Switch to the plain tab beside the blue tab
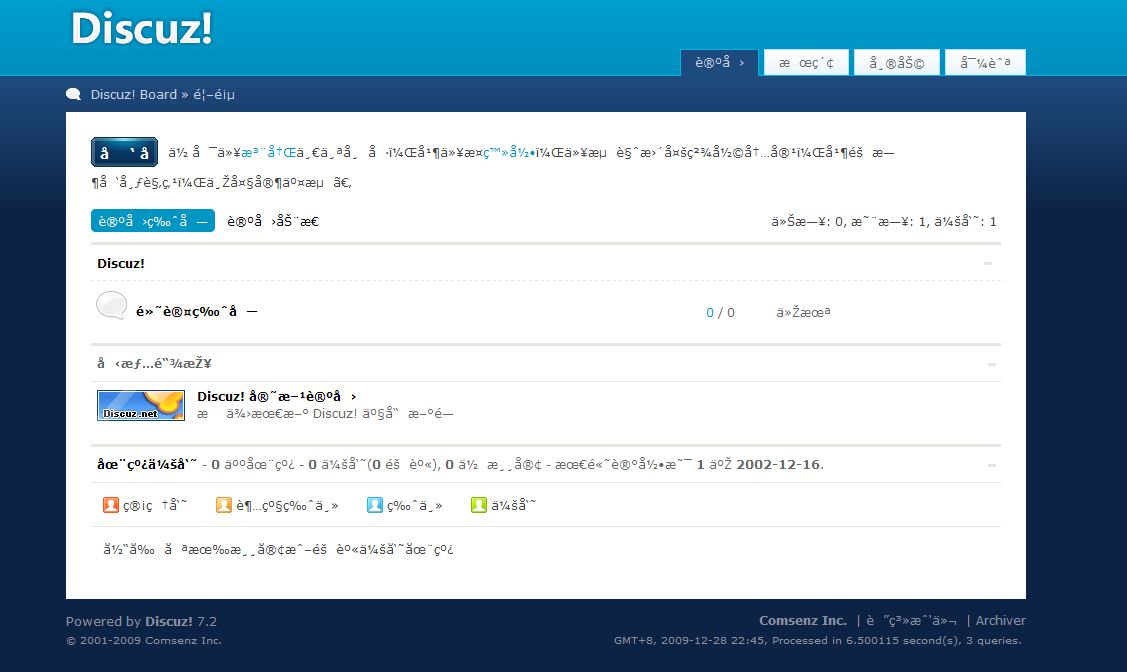 pos(273,221)
